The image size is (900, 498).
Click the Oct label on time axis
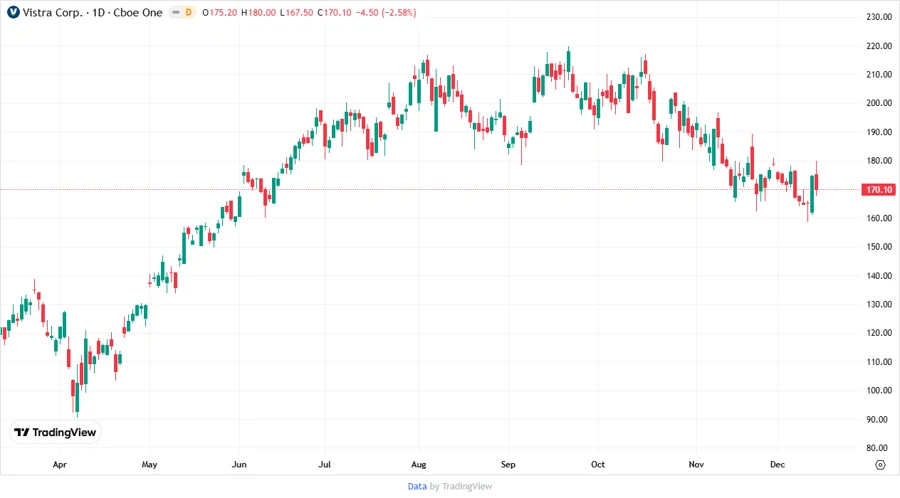click(598, 464)
